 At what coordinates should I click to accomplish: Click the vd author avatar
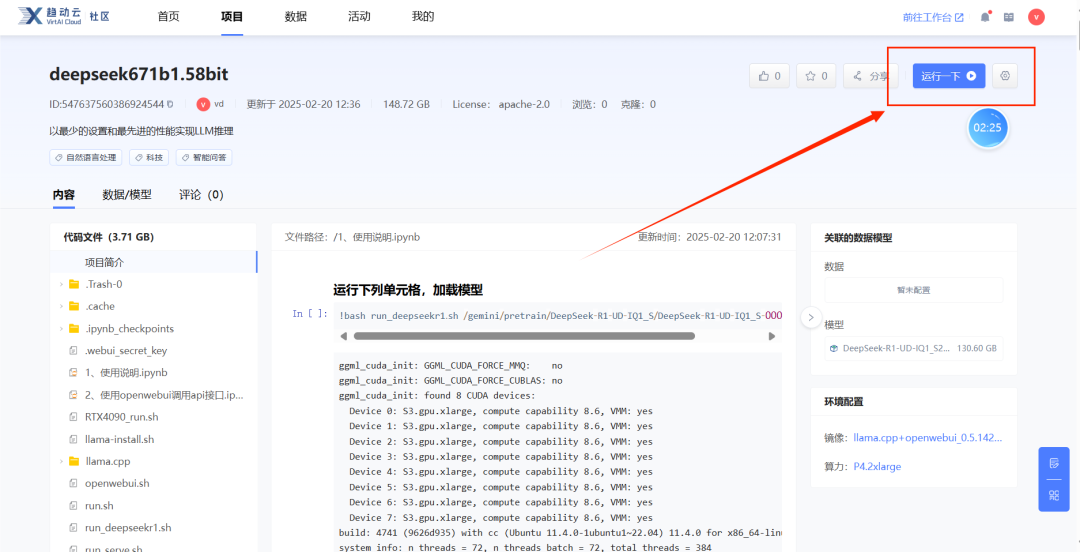(203, 104)
